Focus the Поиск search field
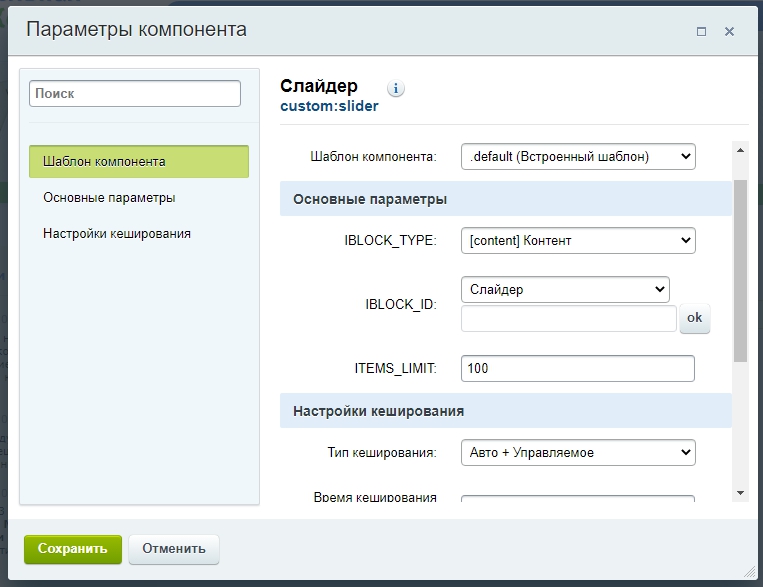 [135, 93]
